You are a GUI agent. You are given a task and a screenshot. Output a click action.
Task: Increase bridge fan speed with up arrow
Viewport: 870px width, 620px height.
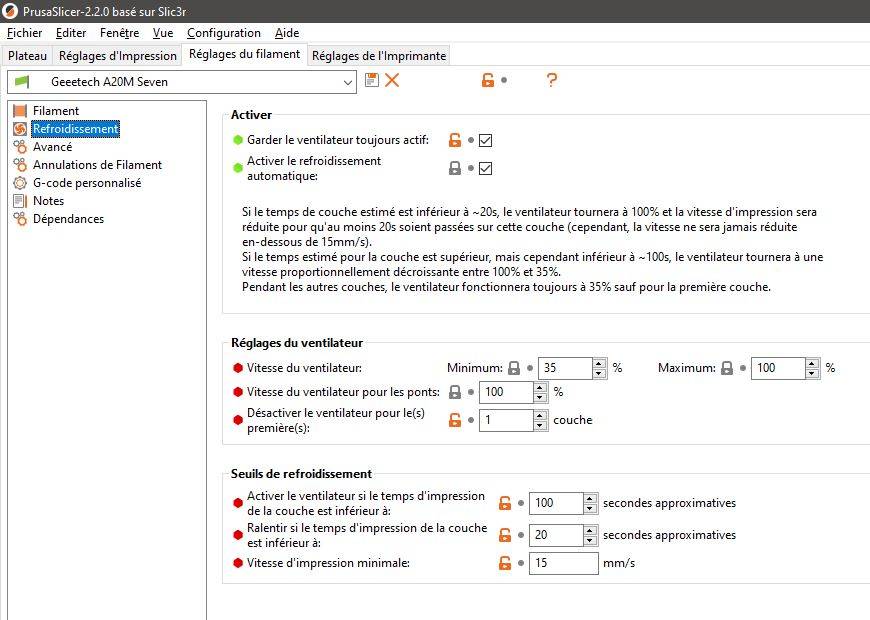pos(540,387)
